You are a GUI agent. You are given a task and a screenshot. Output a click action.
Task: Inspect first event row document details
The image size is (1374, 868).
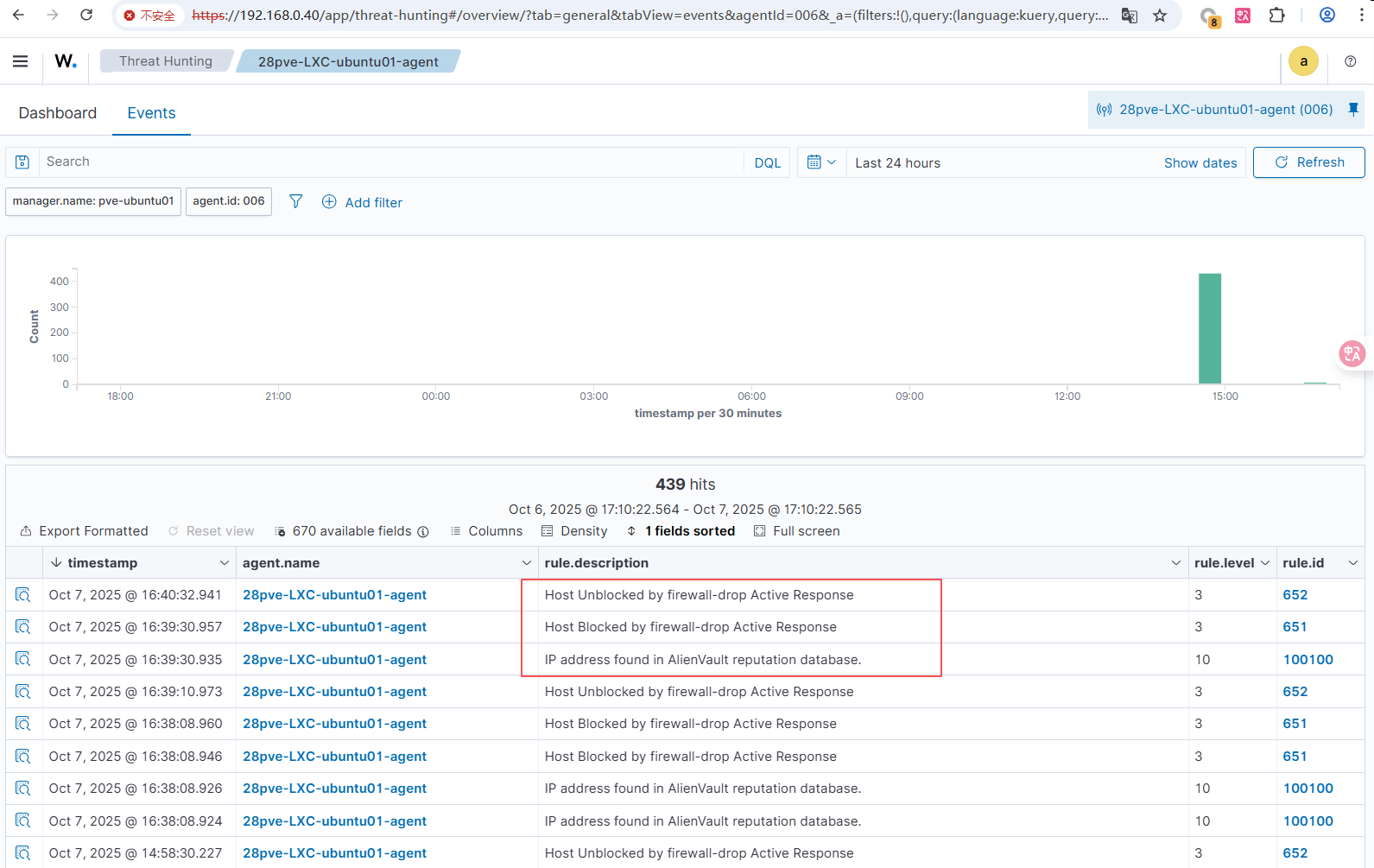[x=23, y=595]
